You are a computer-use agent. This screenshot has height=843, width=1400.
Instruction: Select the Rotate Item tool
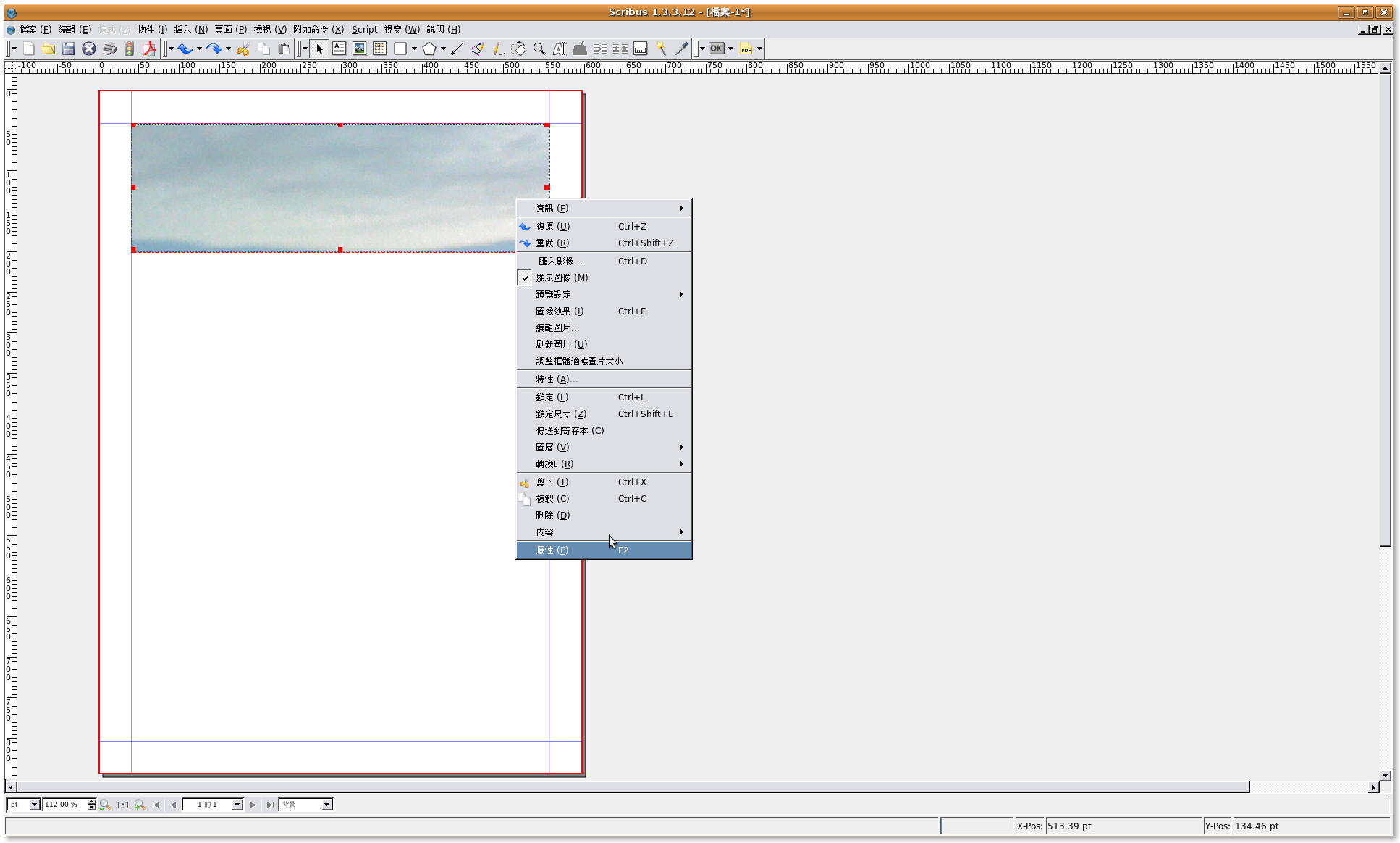(x=519, y=49)
